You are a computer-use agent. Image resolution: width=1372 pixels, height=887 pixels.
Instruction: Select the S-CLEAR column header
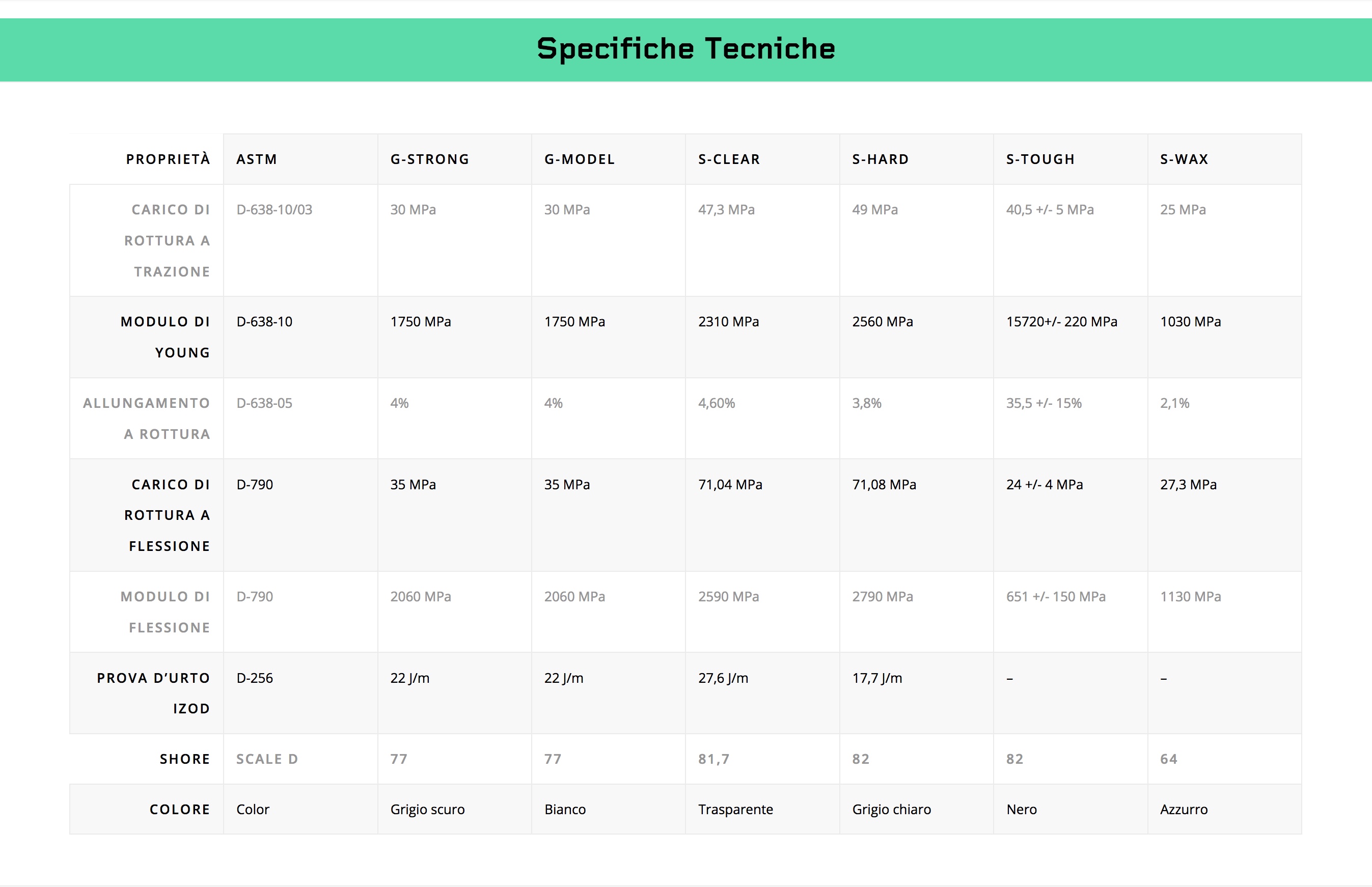click(729, 159)
